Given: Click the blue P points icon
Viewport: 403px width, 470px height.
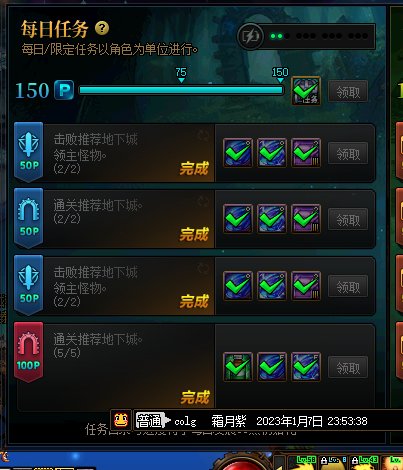Looking at the screenshot, I should 64,90.
